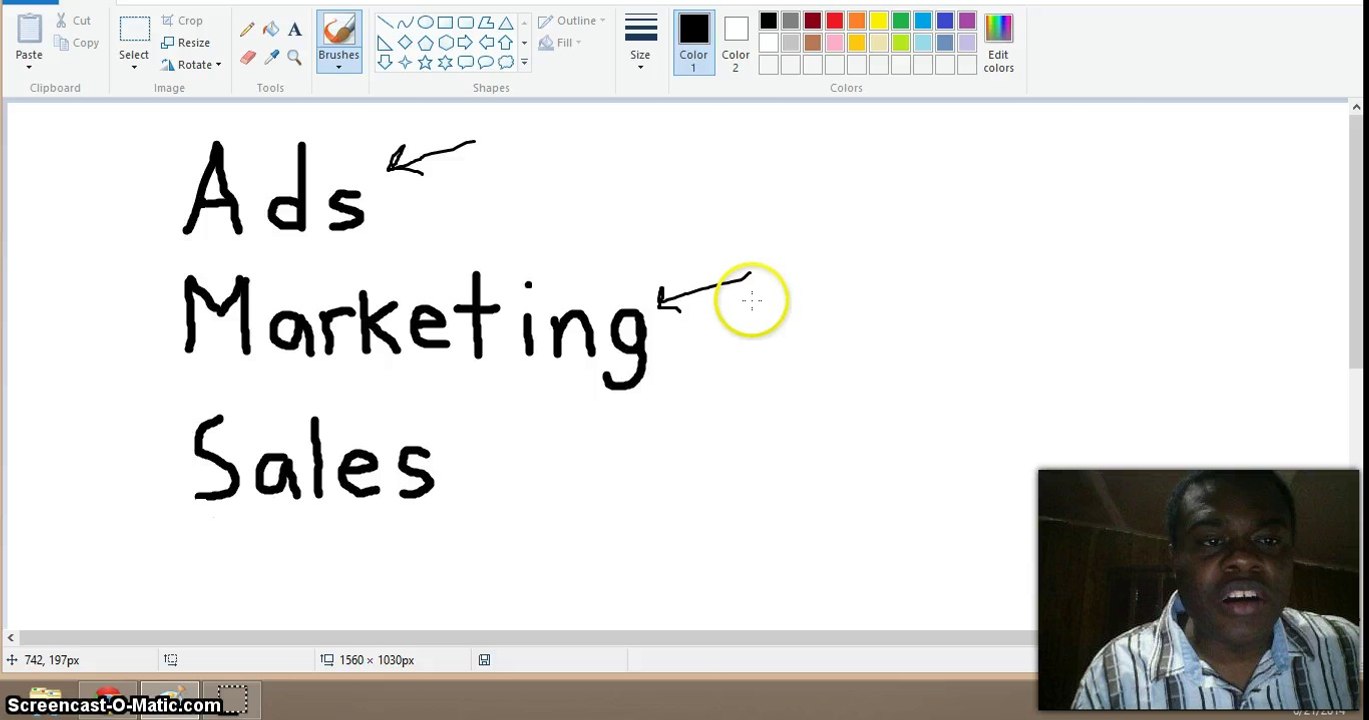Choose the Cloud callout shape

click(x=506, y=62)
